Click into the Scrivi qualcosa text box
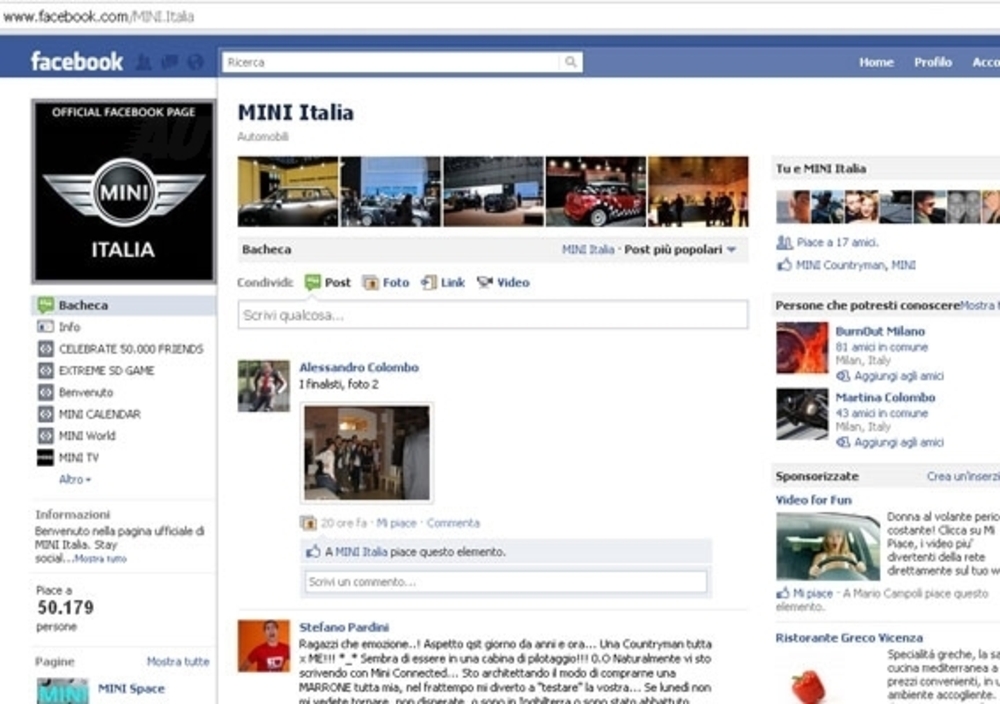This screenshot has height=704, width=1000. [x=492, y=315]
